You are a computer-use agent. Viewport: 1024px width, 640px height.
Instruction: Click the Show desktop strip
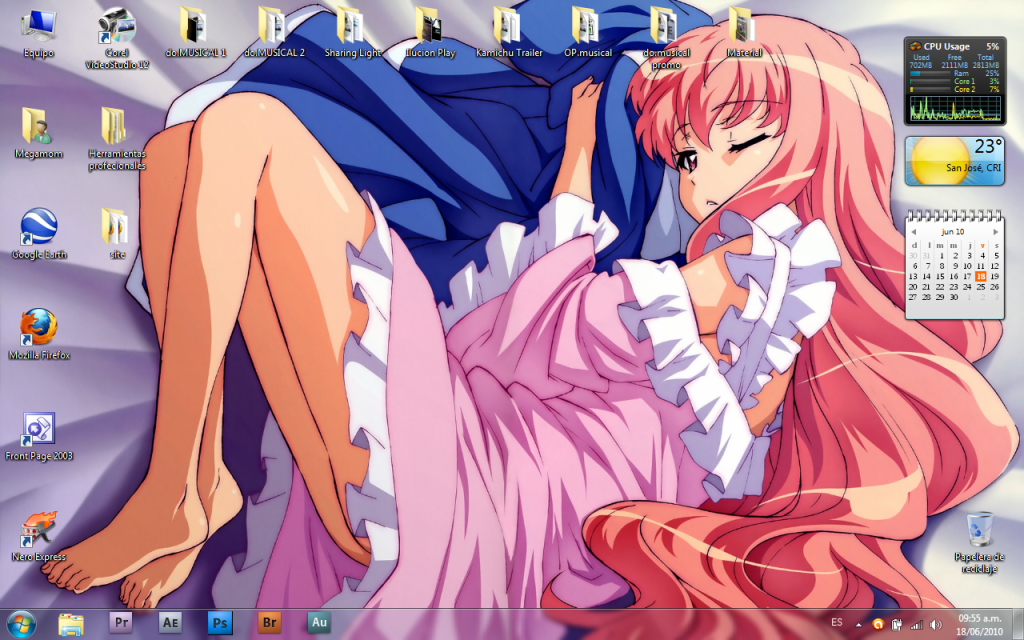point(1019,624)
